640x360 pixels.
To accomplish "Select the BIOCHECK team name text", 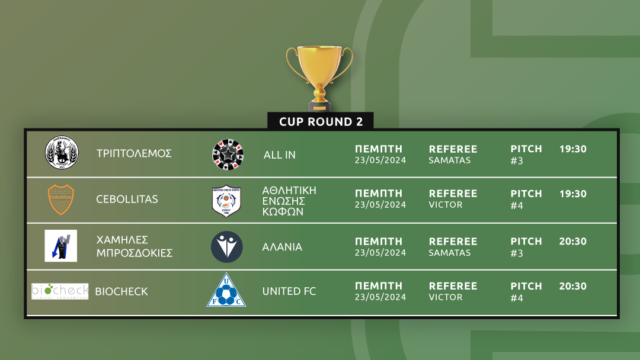I will point(122,291).
